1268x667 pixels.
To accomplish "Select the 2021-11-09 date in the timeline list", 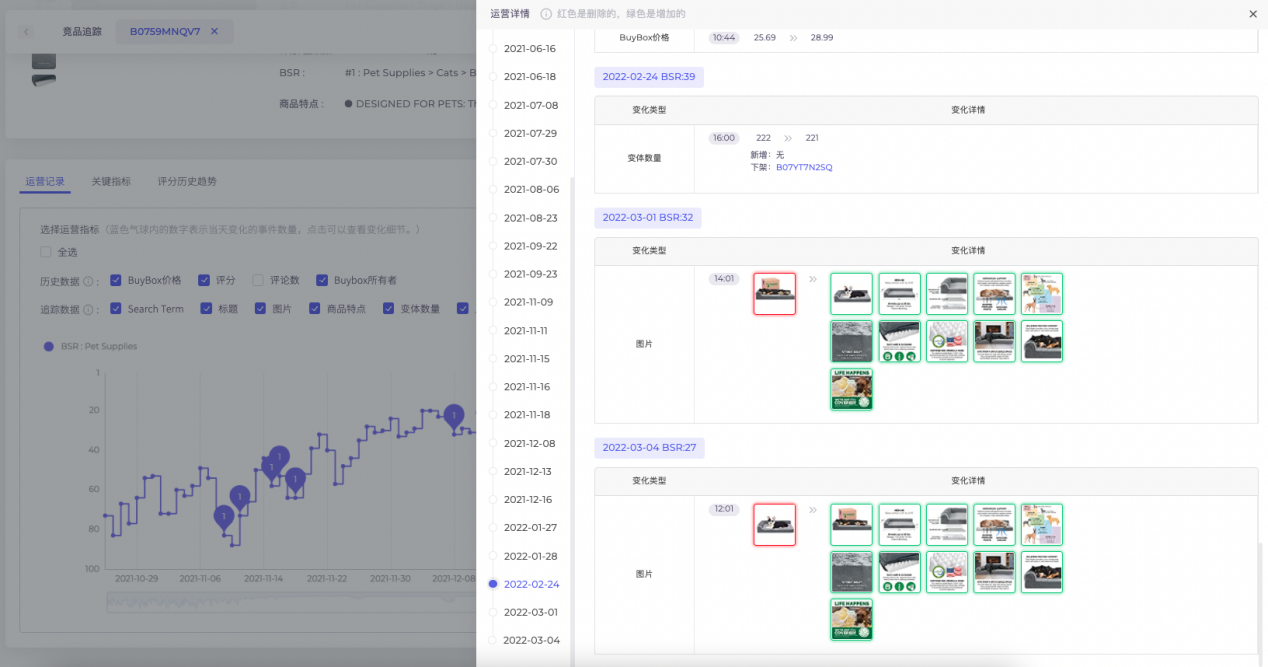I will [x=527, y=302].
